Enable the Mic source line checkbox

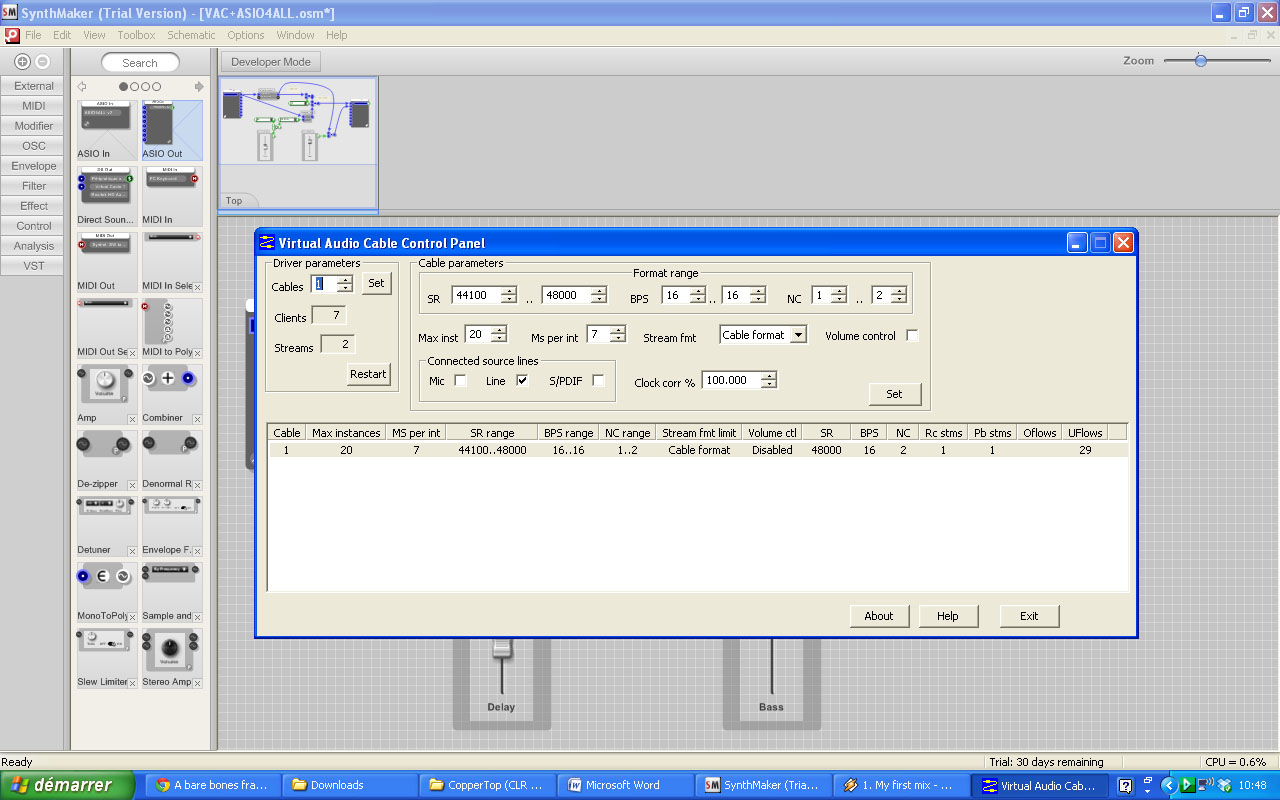[x=460, y=380]
